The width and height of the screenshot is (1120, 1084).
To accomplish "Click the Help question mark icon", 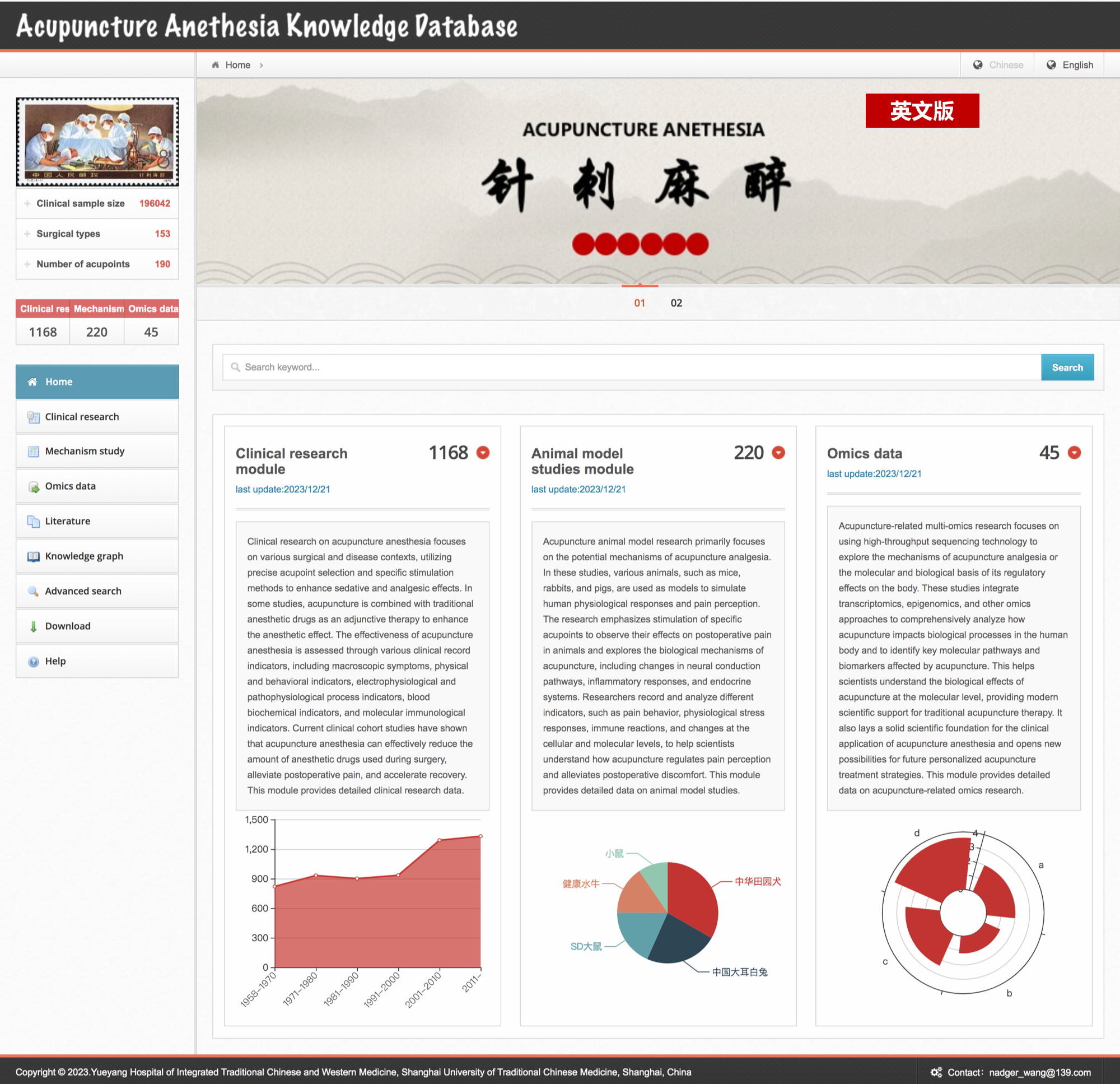I will (x=33, y=662).
